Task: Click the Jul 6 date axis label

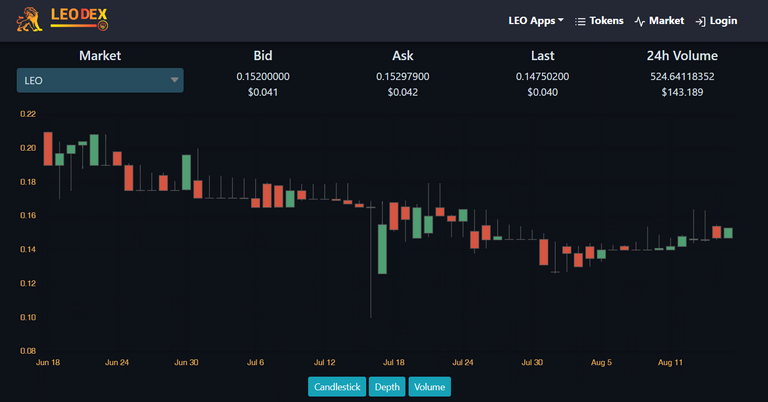Action: click(x=255, y=362)
